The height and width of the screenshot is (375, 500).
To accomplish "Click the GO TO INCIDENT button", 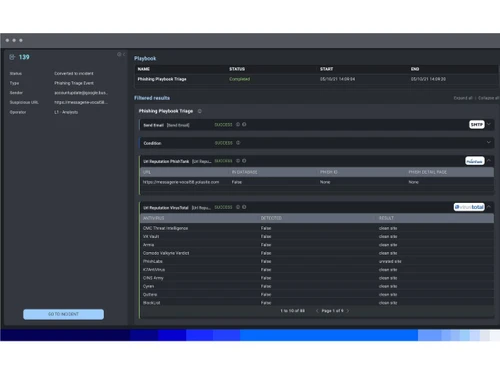I will point(63,314).
